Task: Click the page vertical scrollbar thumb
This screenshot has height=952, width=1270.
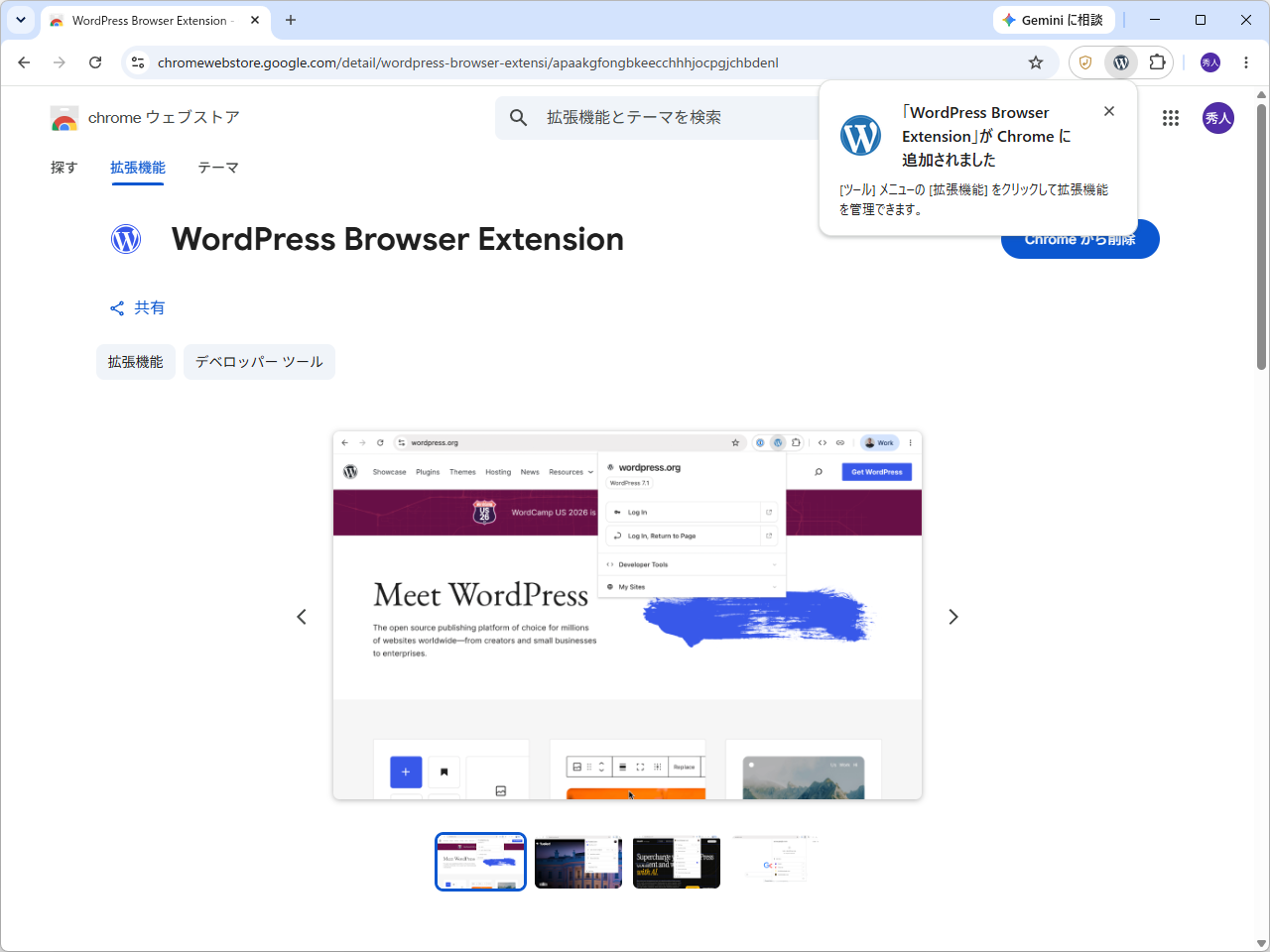Action: pos(1262,236)
